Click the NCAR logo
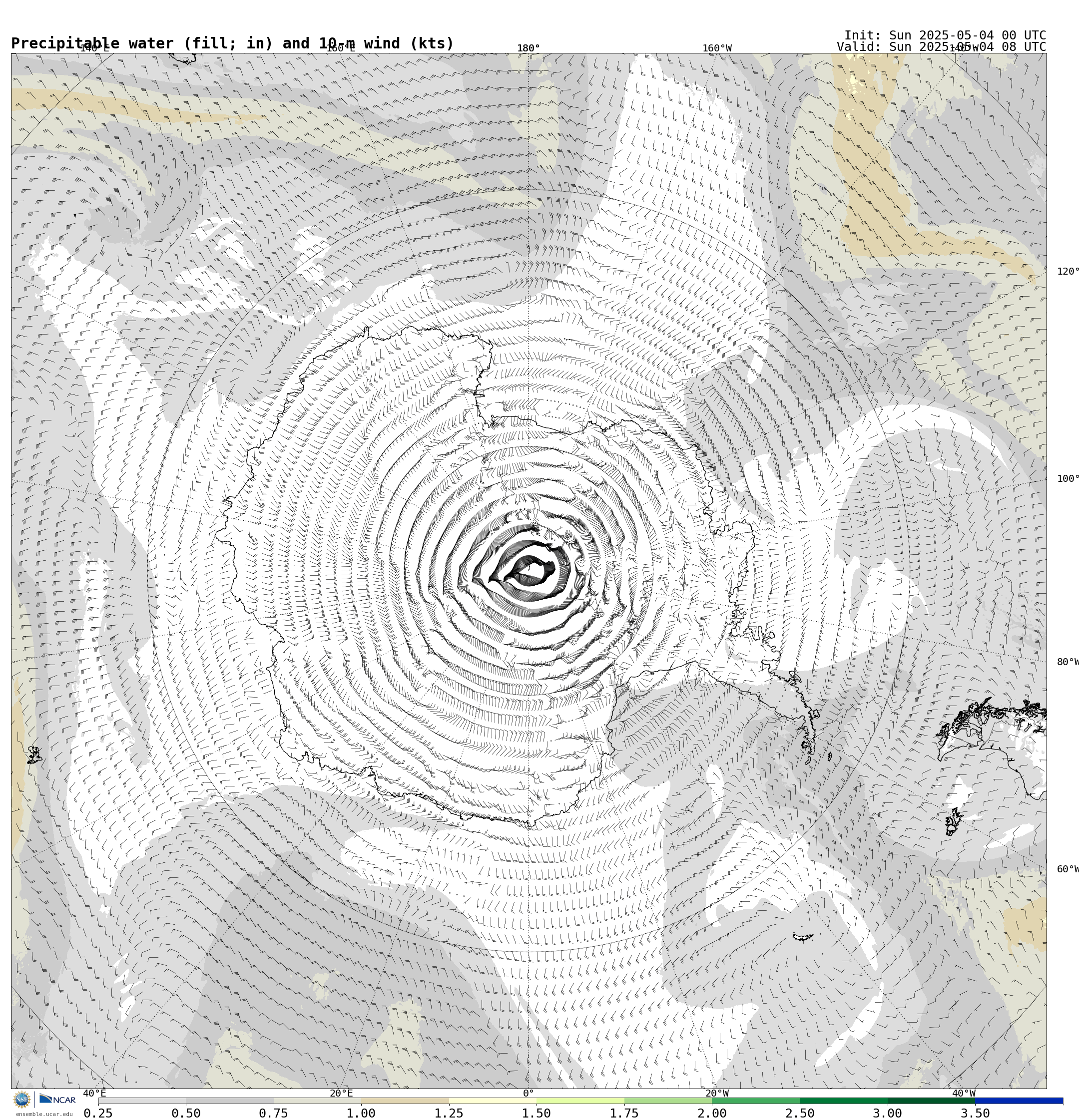Image resolution: width=1079 pixels, height=1120 pixels. pos(57,1100)
